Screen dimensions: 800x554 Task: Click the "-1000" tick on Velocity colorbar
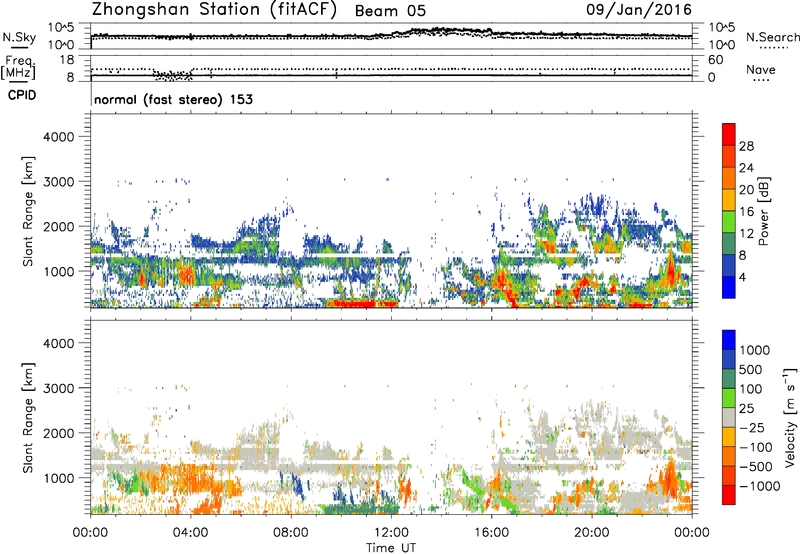pos(760,486)
